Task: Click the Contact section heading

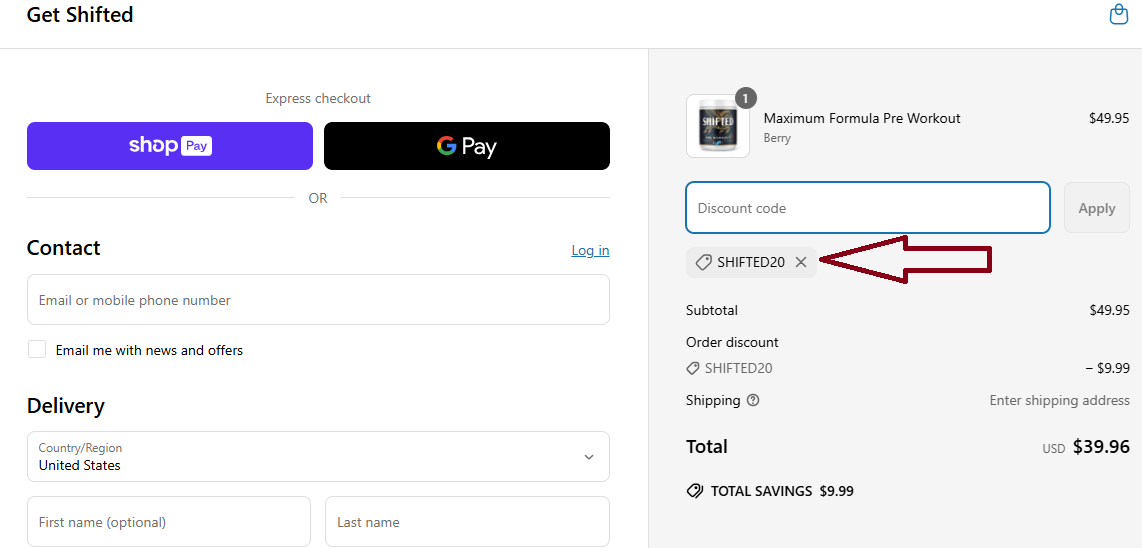Action: pos(63,248)
